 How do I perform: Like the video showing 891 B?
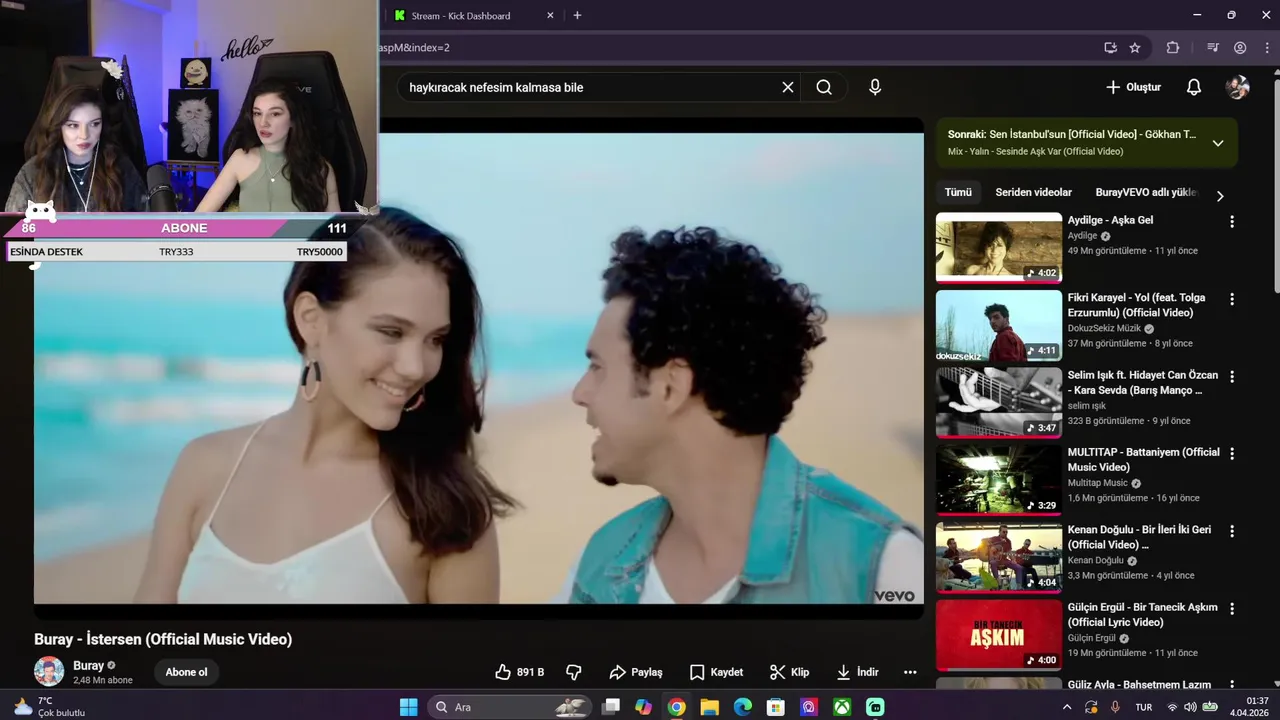click(x=520, y=672)
